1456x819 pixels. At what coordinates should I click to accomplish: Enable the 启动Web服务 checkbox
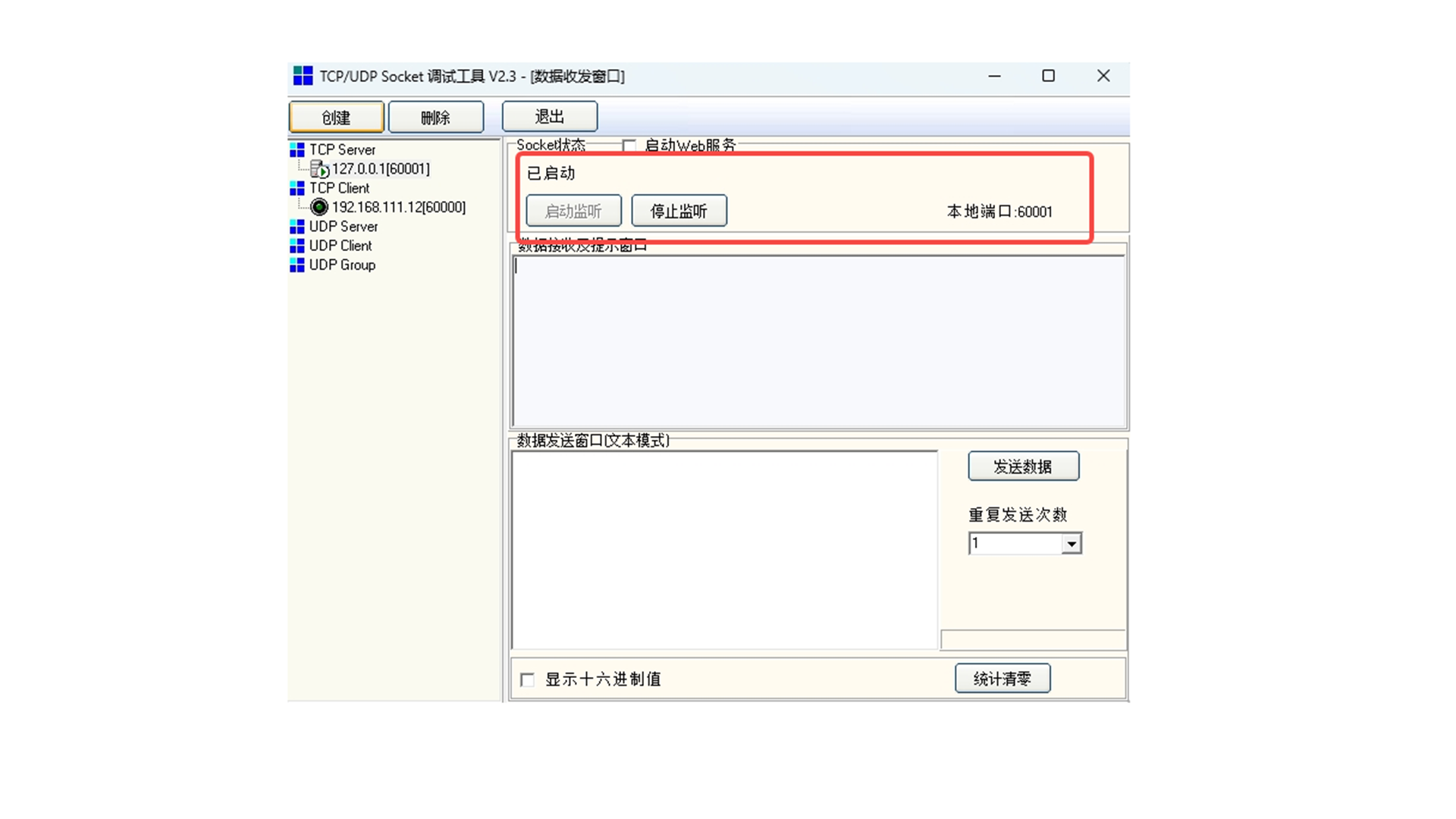point(629,146)
